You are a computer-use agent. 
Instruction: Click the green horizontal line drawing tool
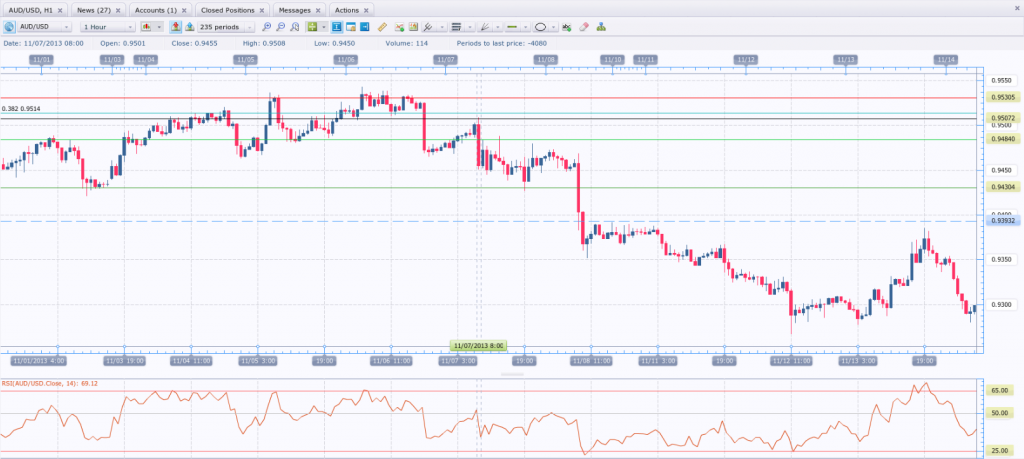coord(512,27)
